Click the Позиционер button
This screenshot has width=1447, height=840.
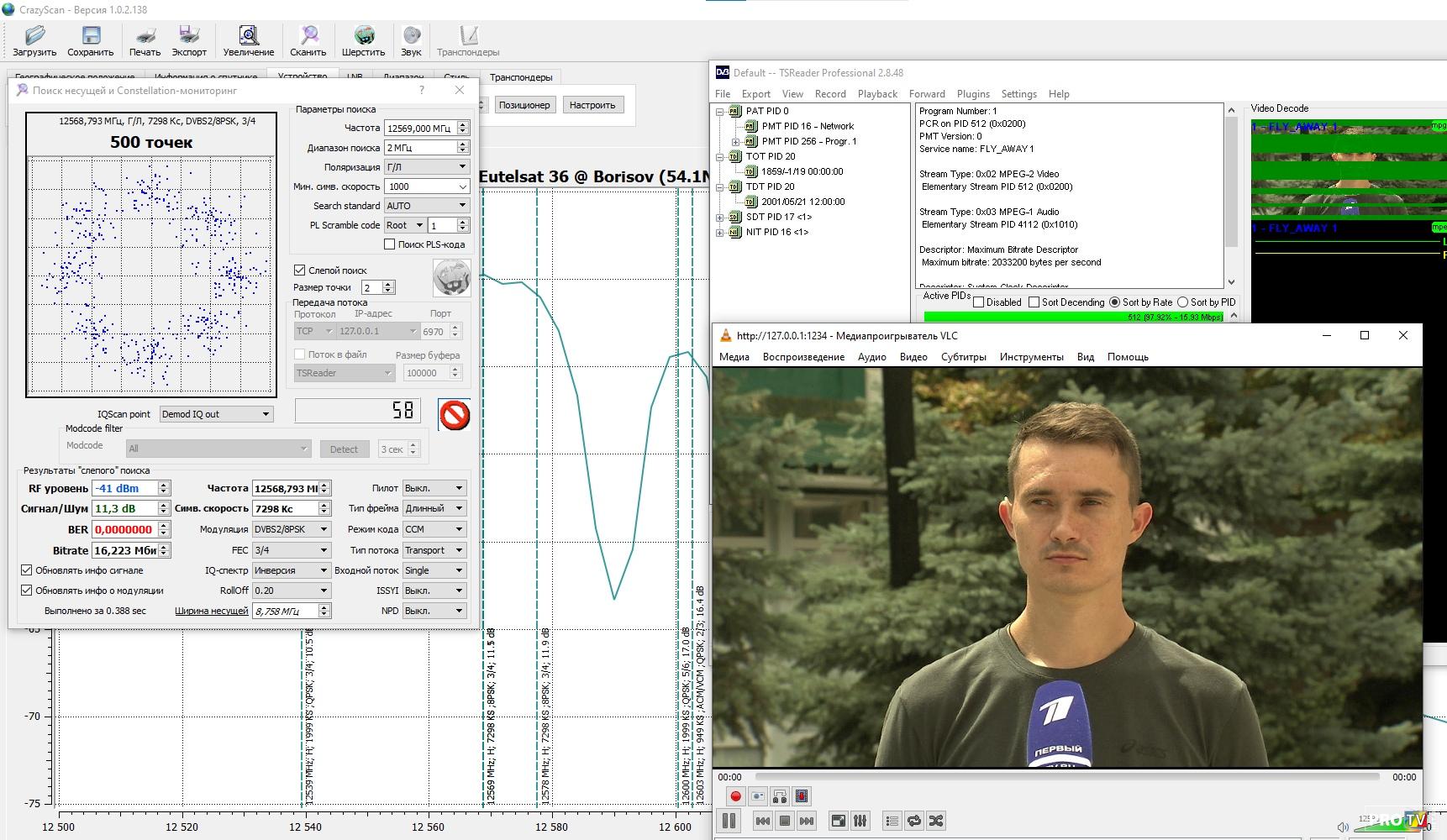point(524,105)
